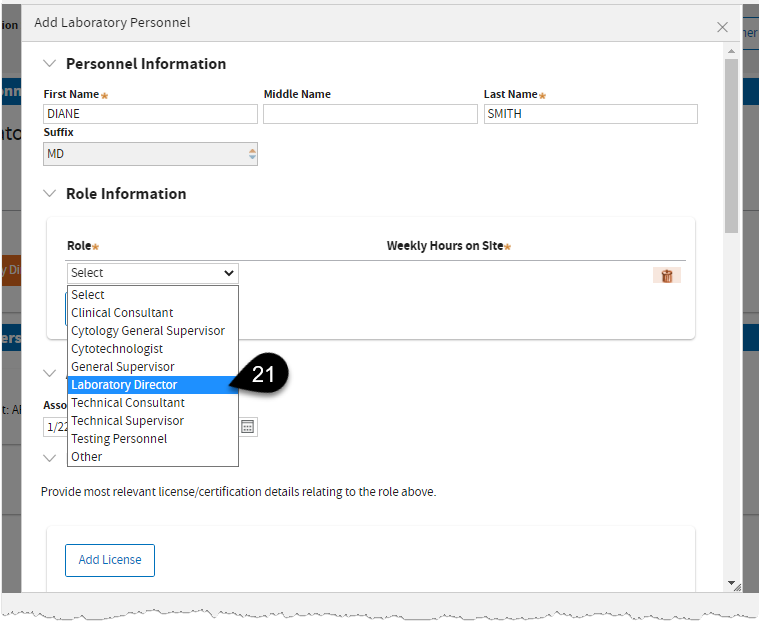Viewport: 761px width, 623px height.
Task: Choose Testing Personnel role option
Action: tap(119, 439)
